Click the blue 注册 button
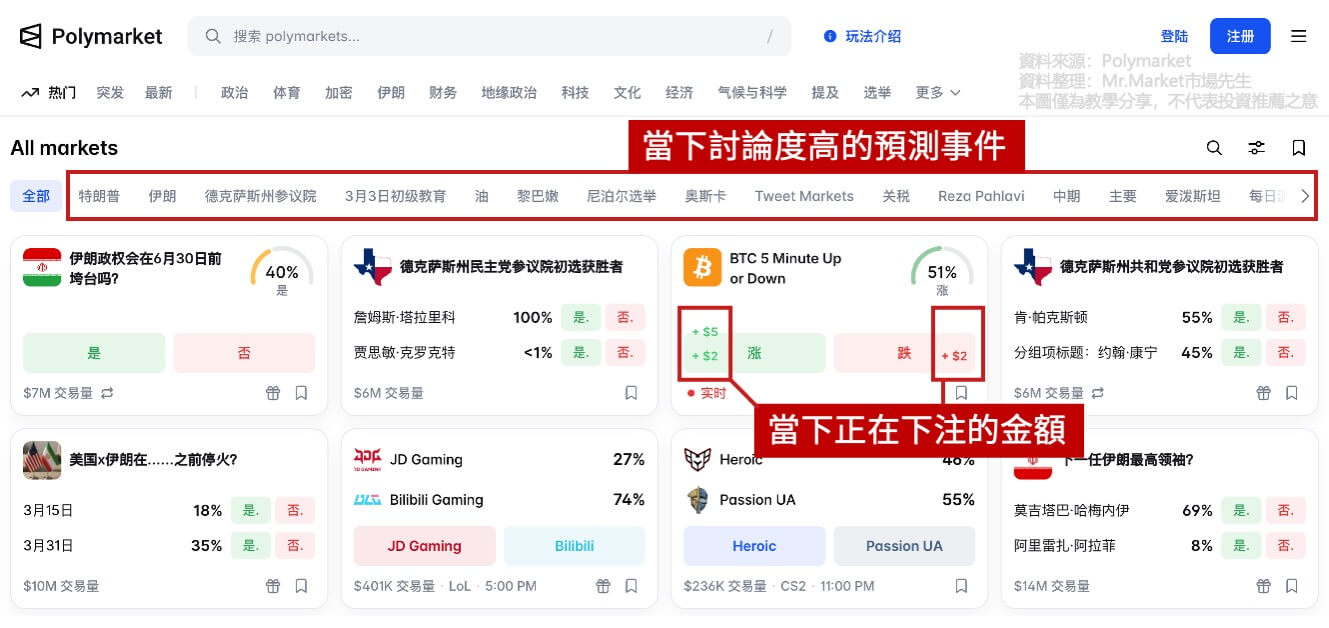This screenshot has width=1329, height=628. [1240, 36]
